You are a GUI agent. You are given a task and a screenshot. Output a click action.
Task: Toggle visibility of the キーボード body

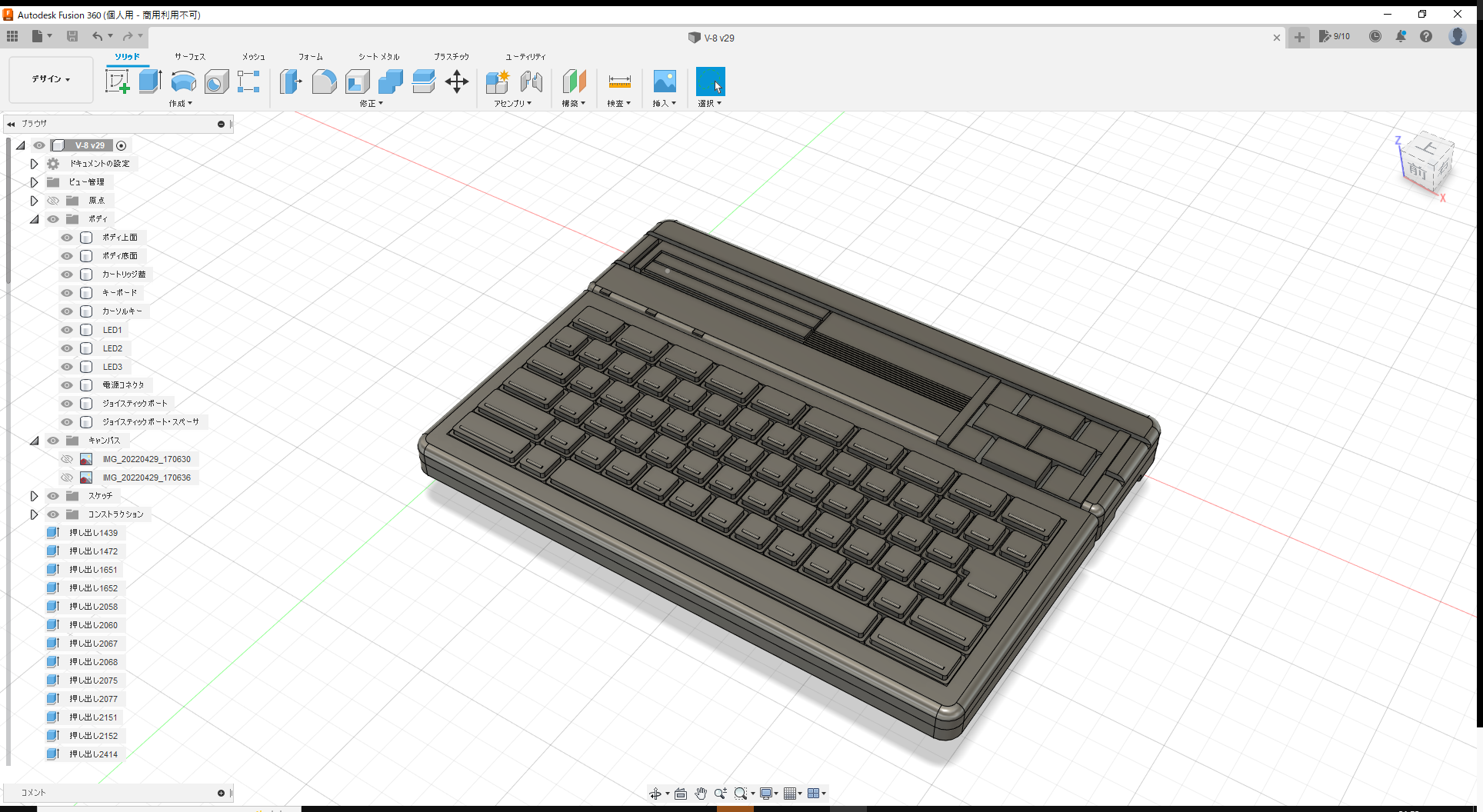pos(66,292)
